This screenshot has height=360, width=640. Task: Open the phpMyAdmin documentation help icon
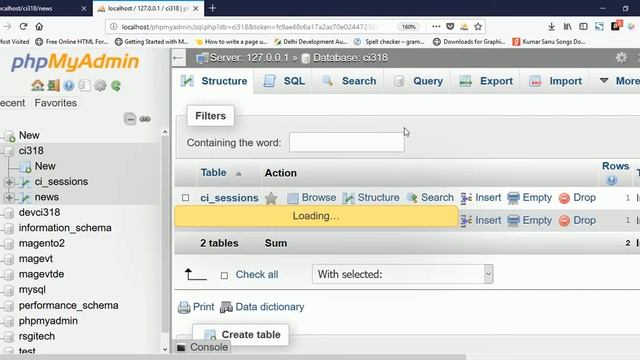(69, 85)
